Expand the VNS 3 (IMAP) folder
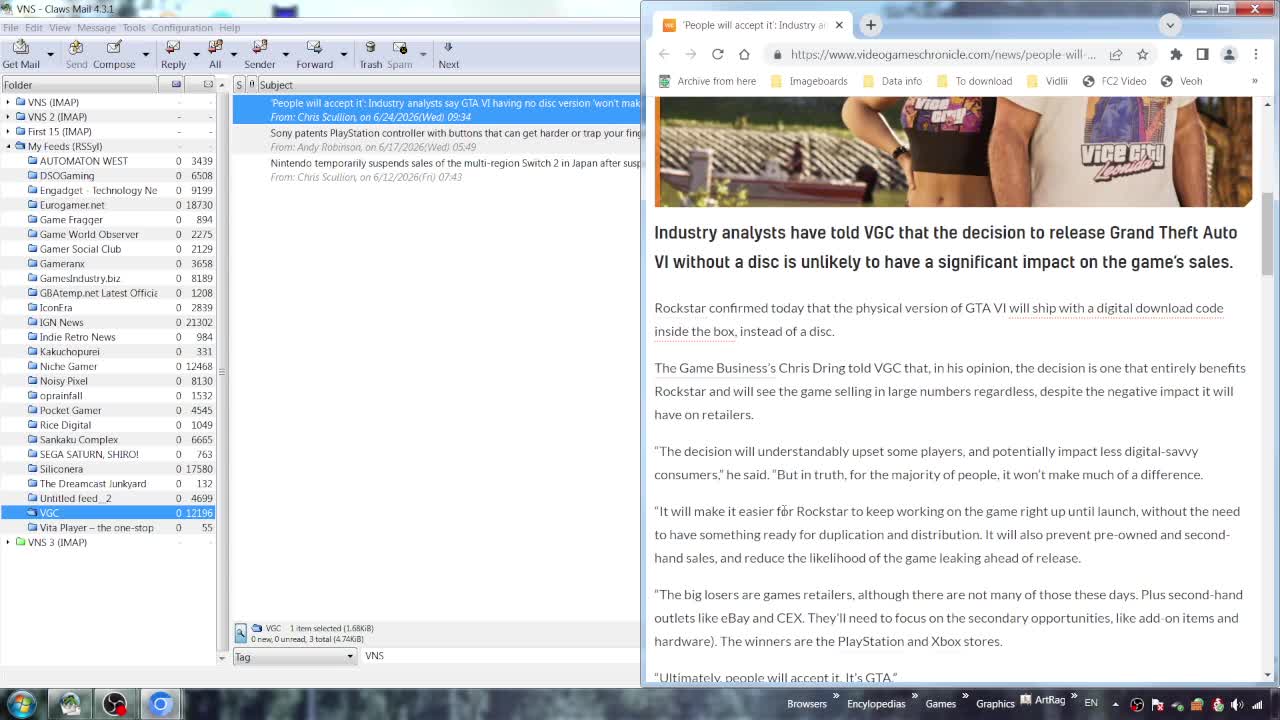The height and width of the screenshot is (720, 1280). pos(8,542)
